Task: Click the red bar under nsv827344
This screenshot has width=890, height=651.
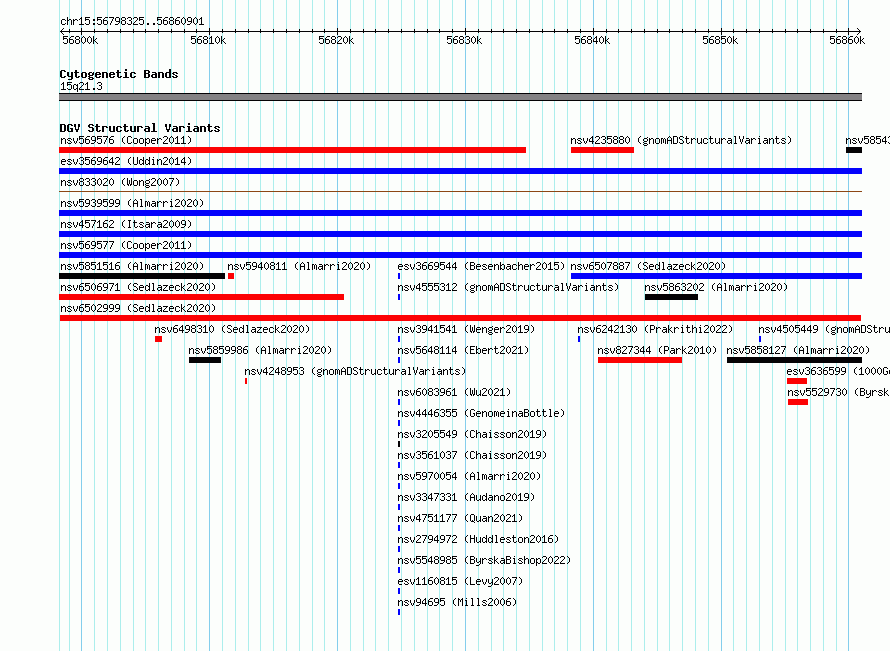Action: [640, 360]
